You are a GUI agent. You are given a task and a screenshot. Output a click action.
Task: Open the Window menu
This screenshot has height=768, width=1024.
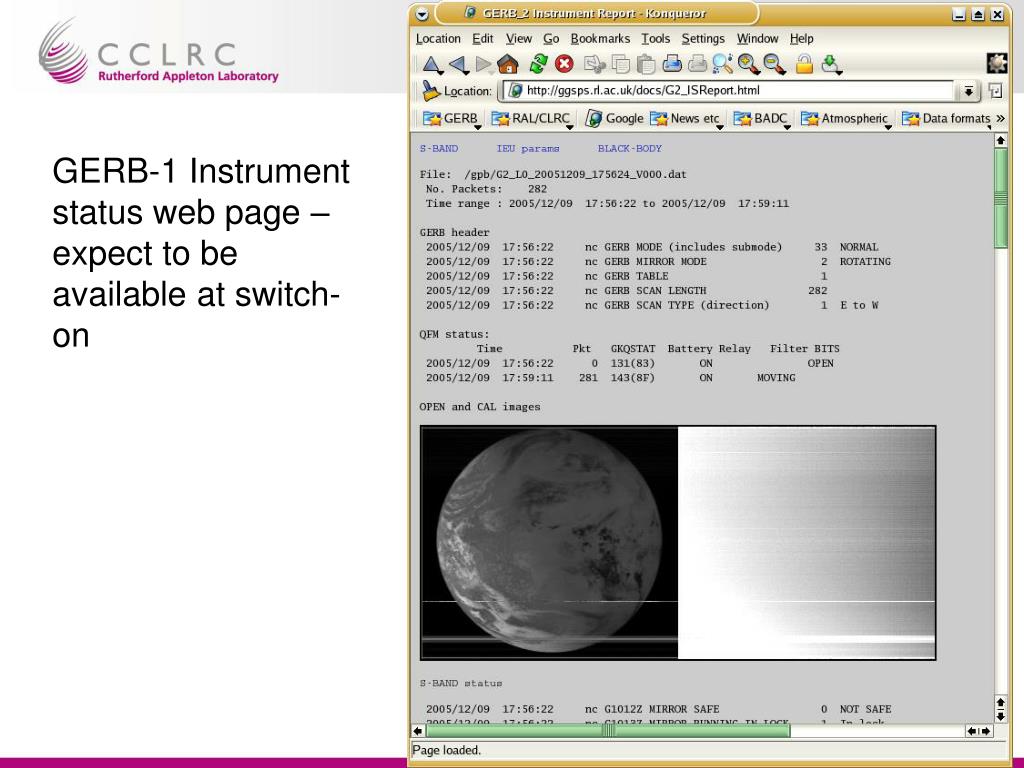coord(758,39)
